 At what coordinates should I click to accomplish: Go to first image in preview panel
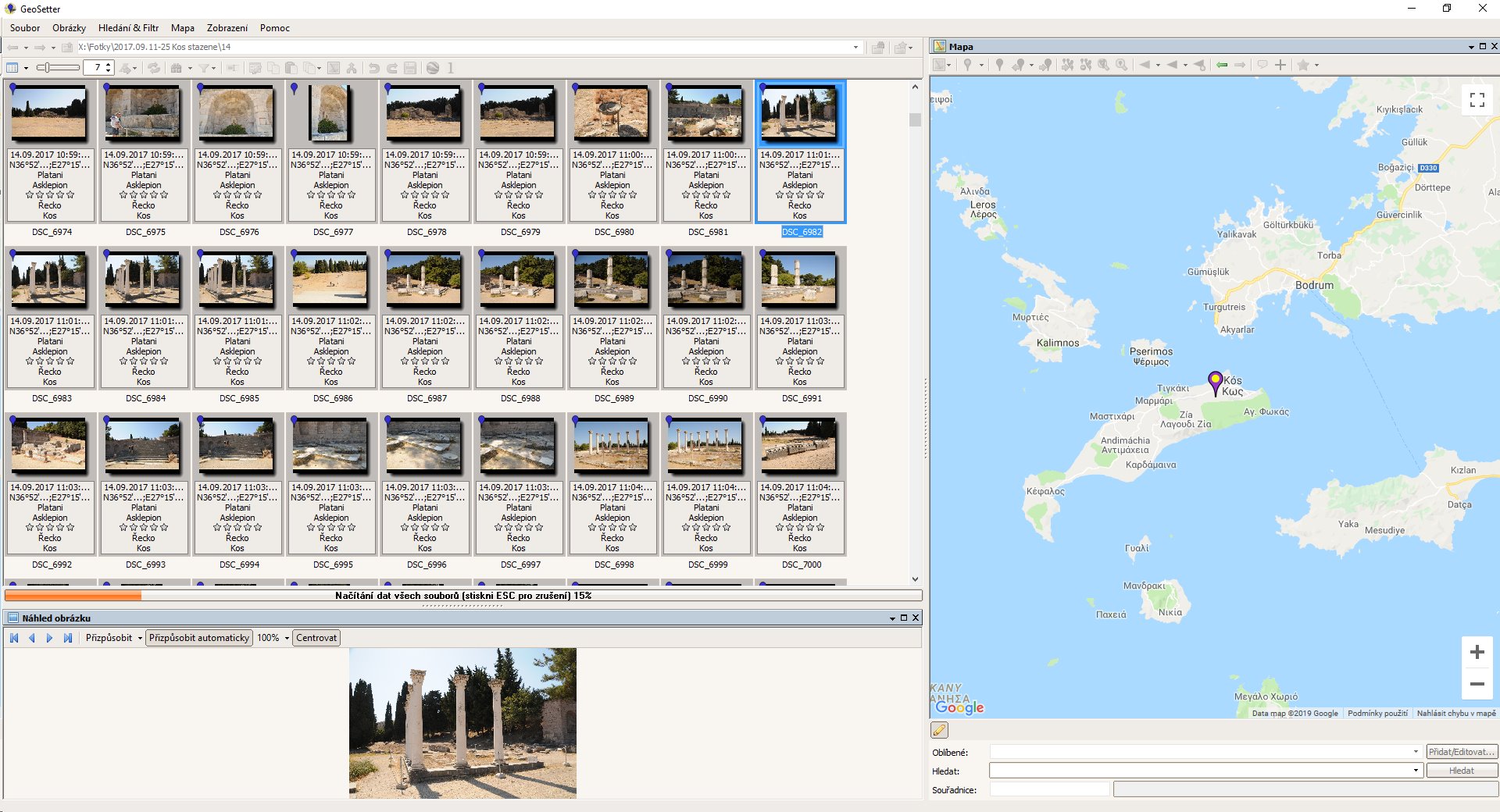14,638
